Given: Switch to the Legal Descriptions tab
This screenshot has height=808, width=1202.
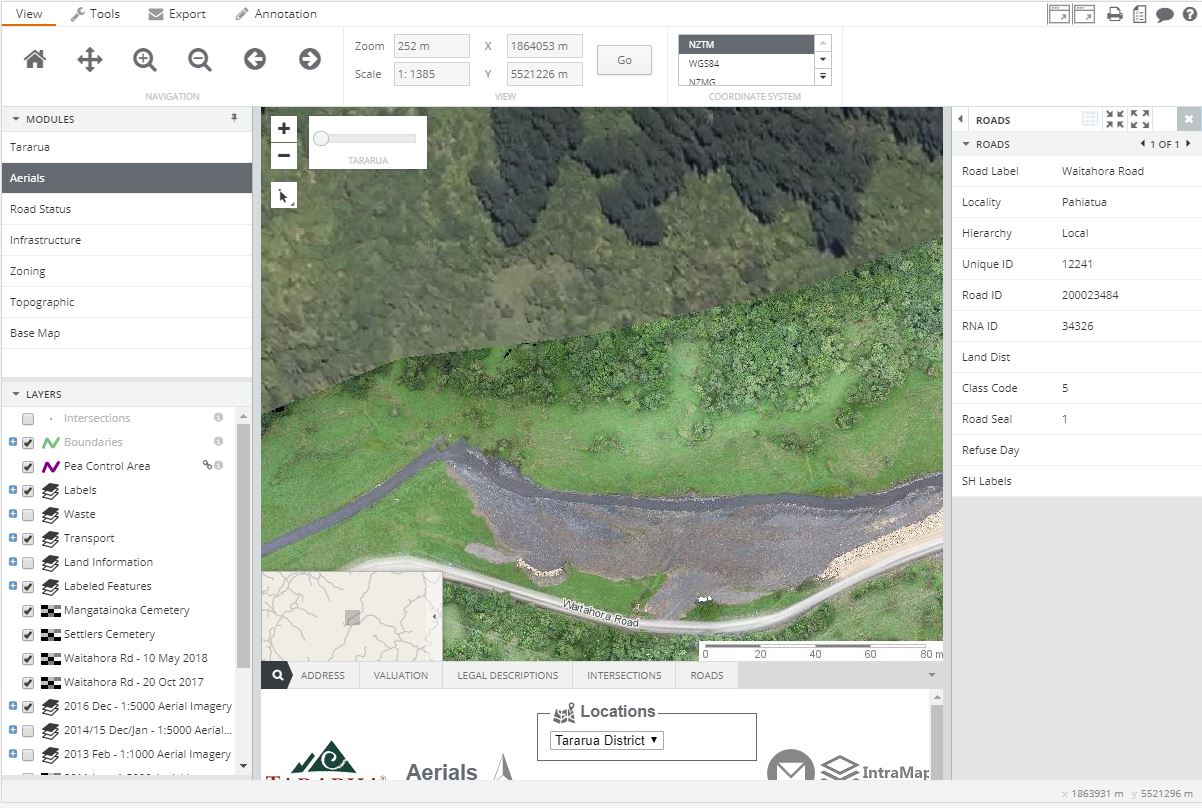Looking at the screenshot, I should (x=508, y=675).
